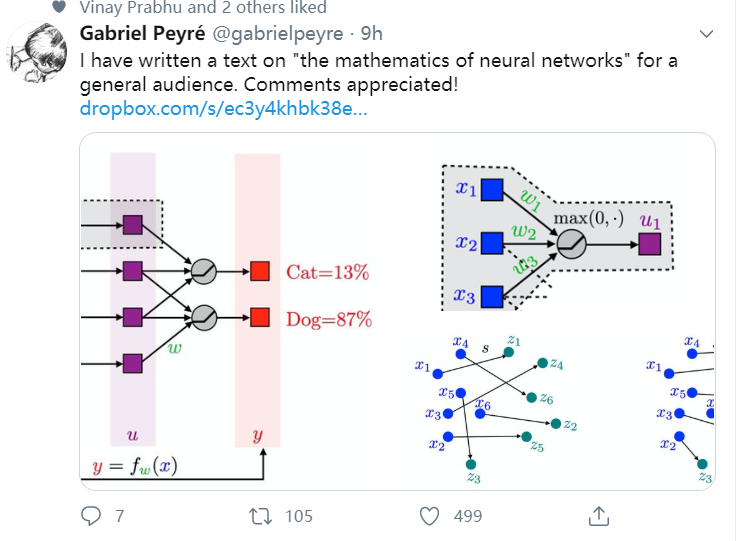
Task: Click the 499 likes count
Action: [x=467, y=516]
